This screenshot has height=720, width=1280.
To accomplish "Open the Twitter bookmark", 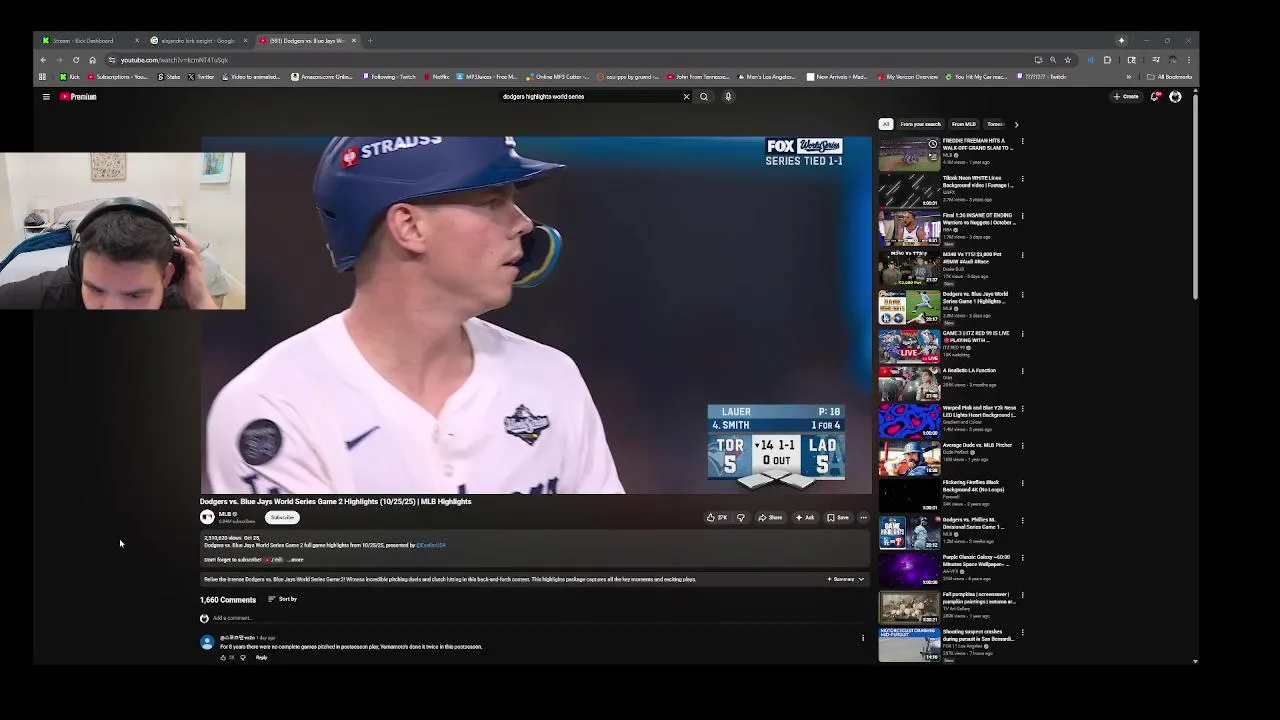I will (x=200, y=77).
